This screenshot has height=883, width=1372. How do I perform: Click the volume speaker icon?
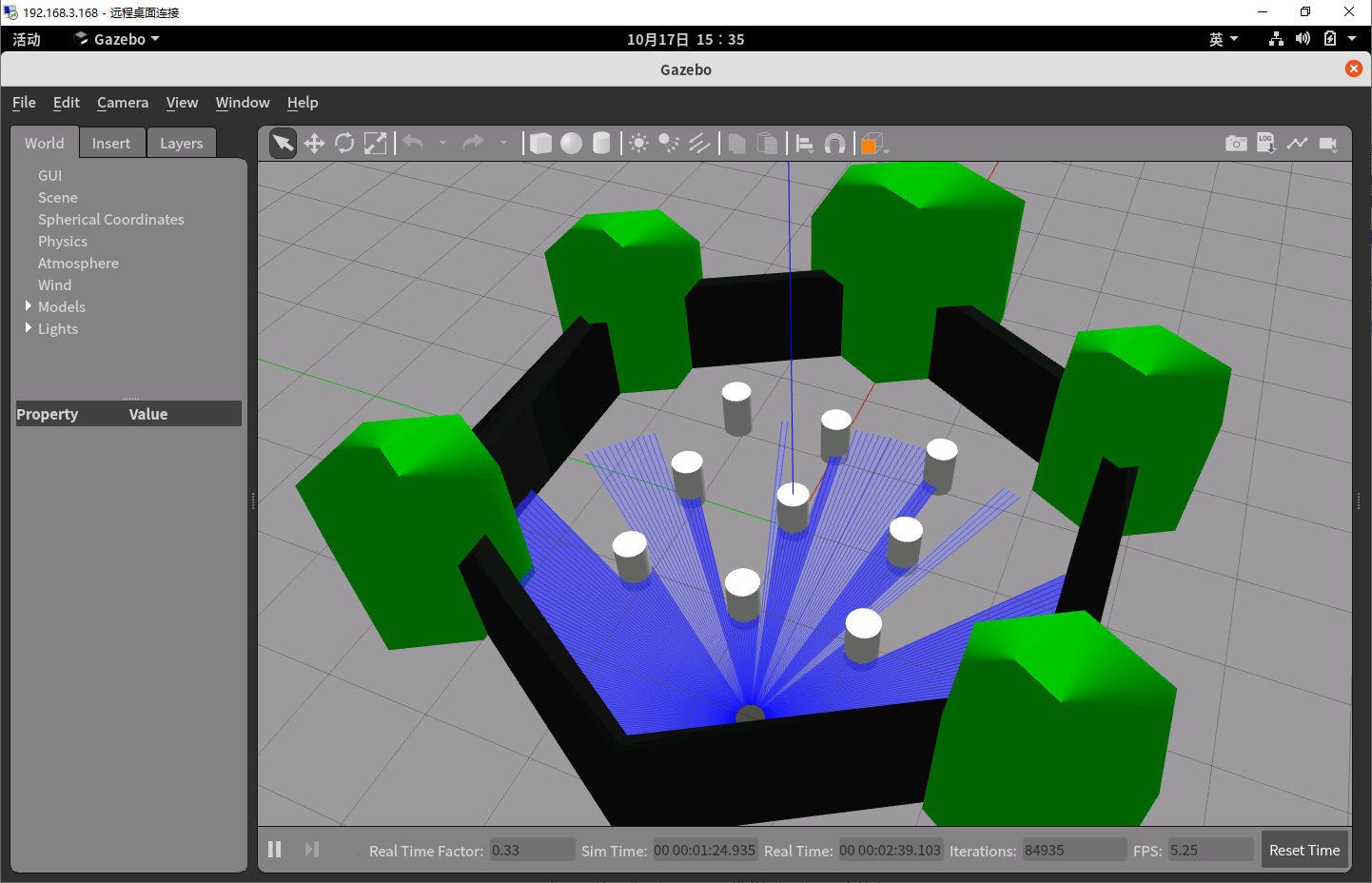[x=1303, y=39]
